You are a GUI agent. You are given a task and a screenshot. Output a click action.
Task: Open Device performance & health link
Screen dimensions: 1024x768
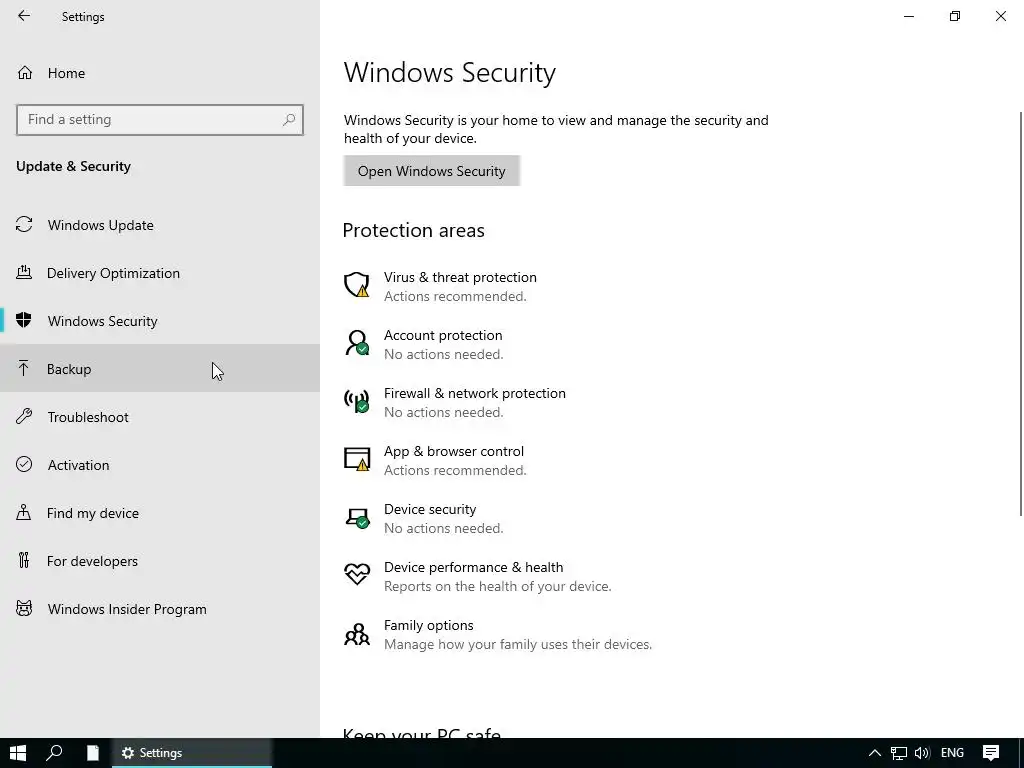point(473,567)
